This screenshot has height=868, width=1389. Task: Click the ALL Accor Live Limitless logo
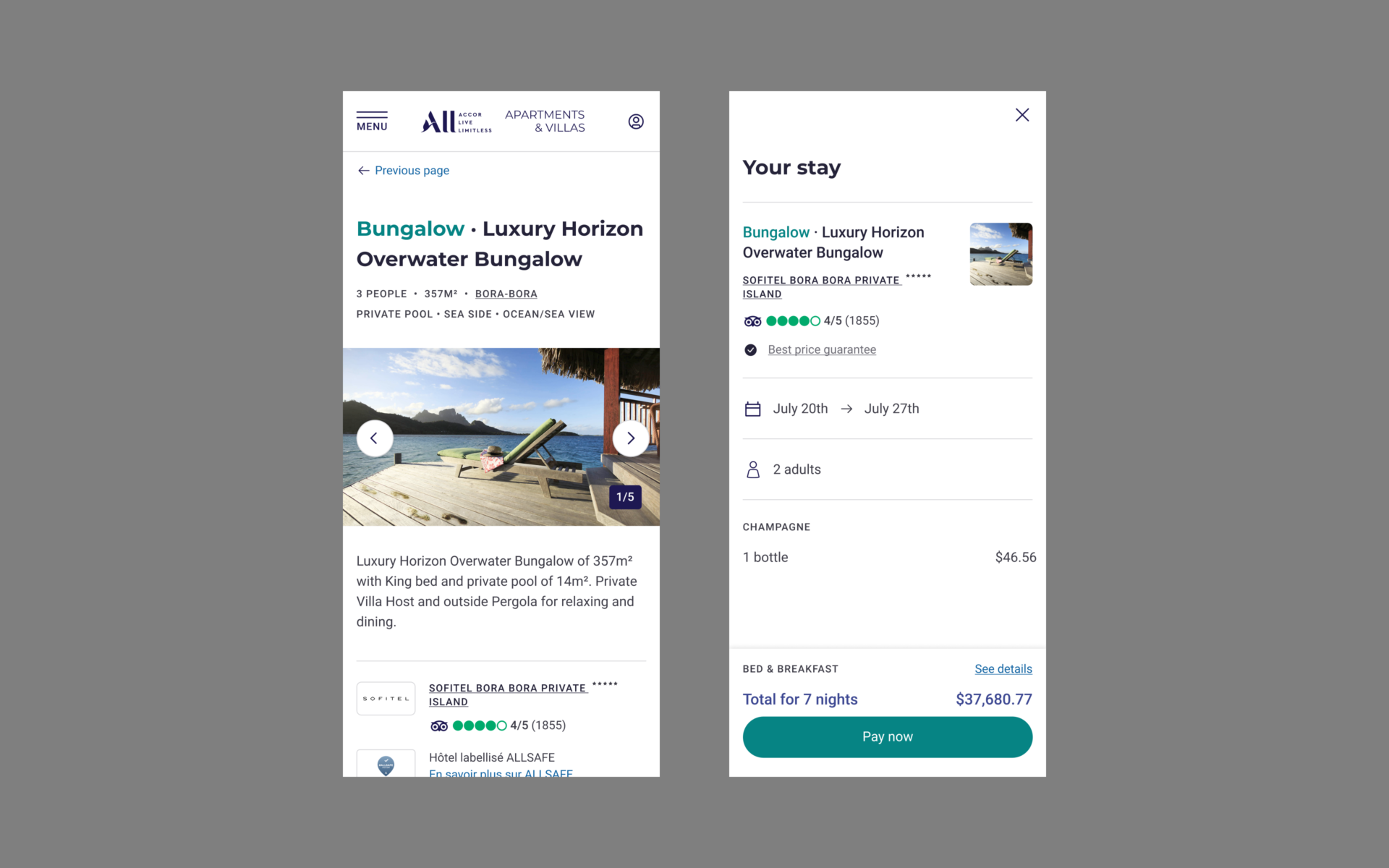click(x=456, y=122)
